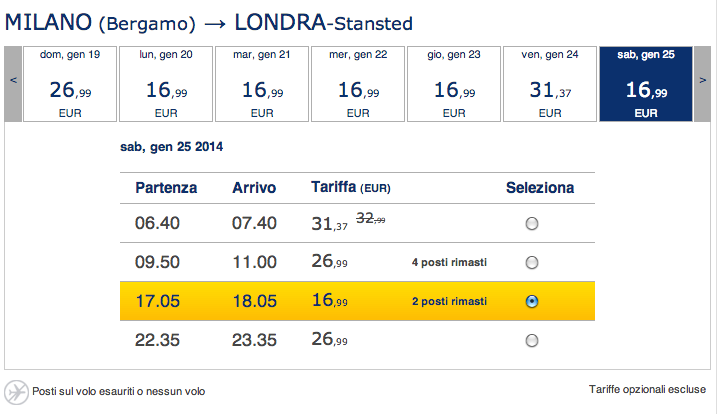Switch to the dom, gen 19 date tab
Image resolution: width=717 pixels, height=414 pixels.
pos(70,85)
